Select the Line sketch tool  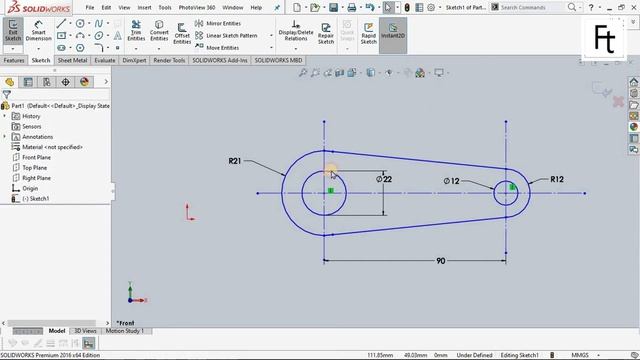[61, 24]
